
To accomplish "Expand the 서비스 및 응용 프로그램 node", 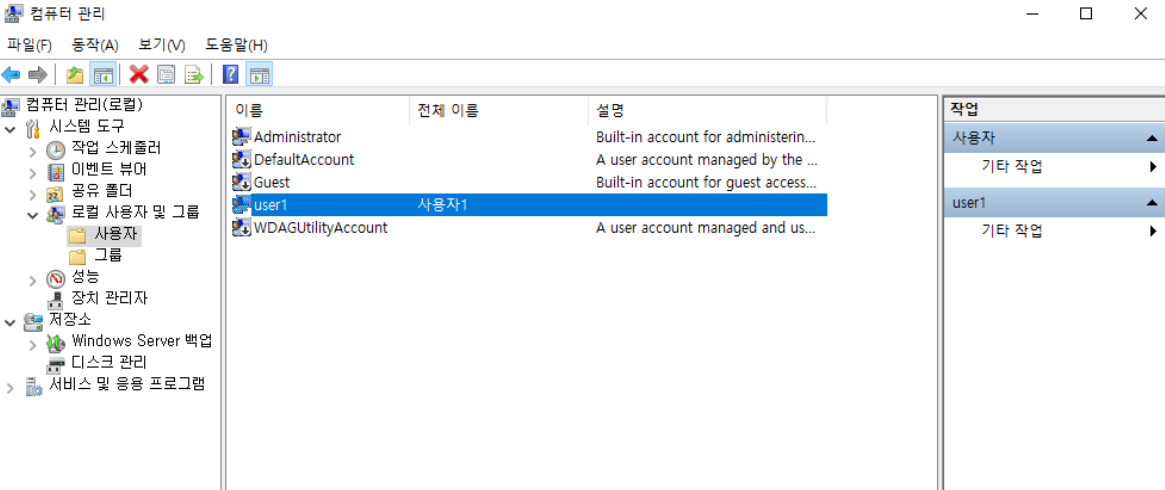I will coord(10,388).
